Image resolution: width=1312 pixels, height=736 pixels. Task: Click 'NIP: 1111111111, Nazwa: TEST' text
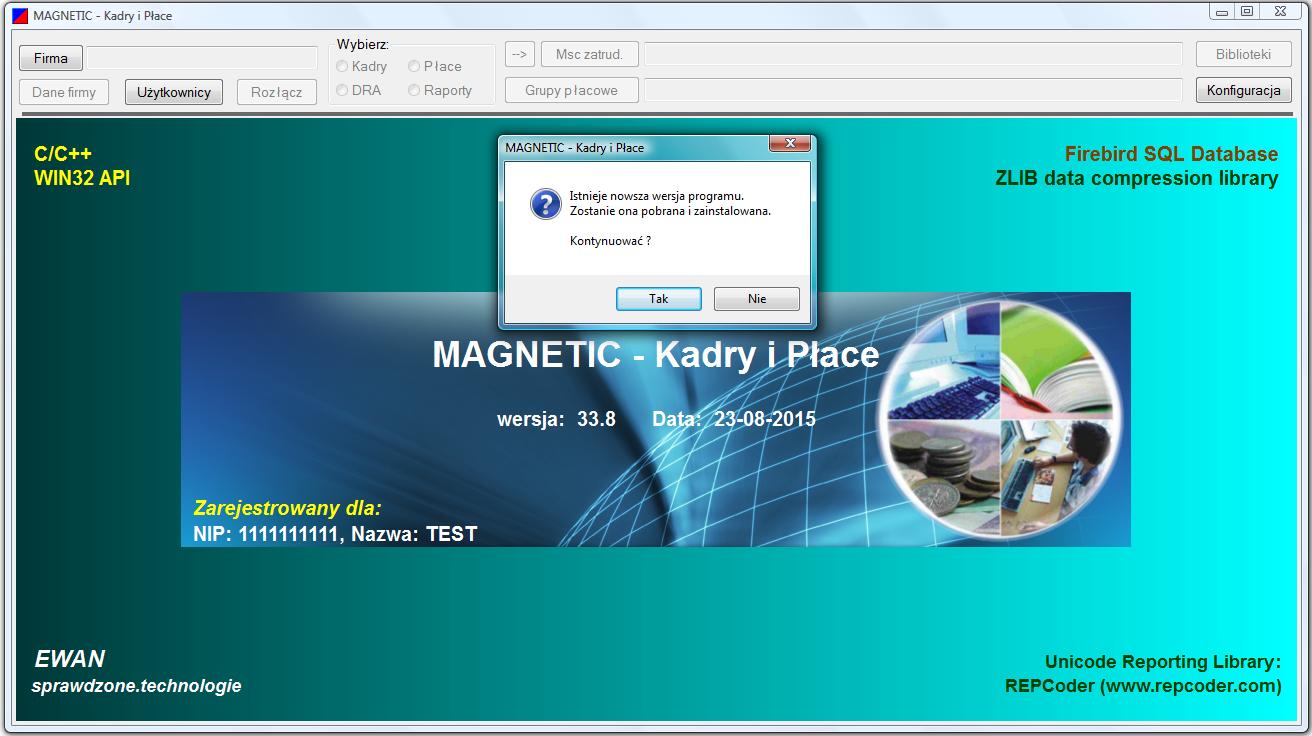coord(335,534)
